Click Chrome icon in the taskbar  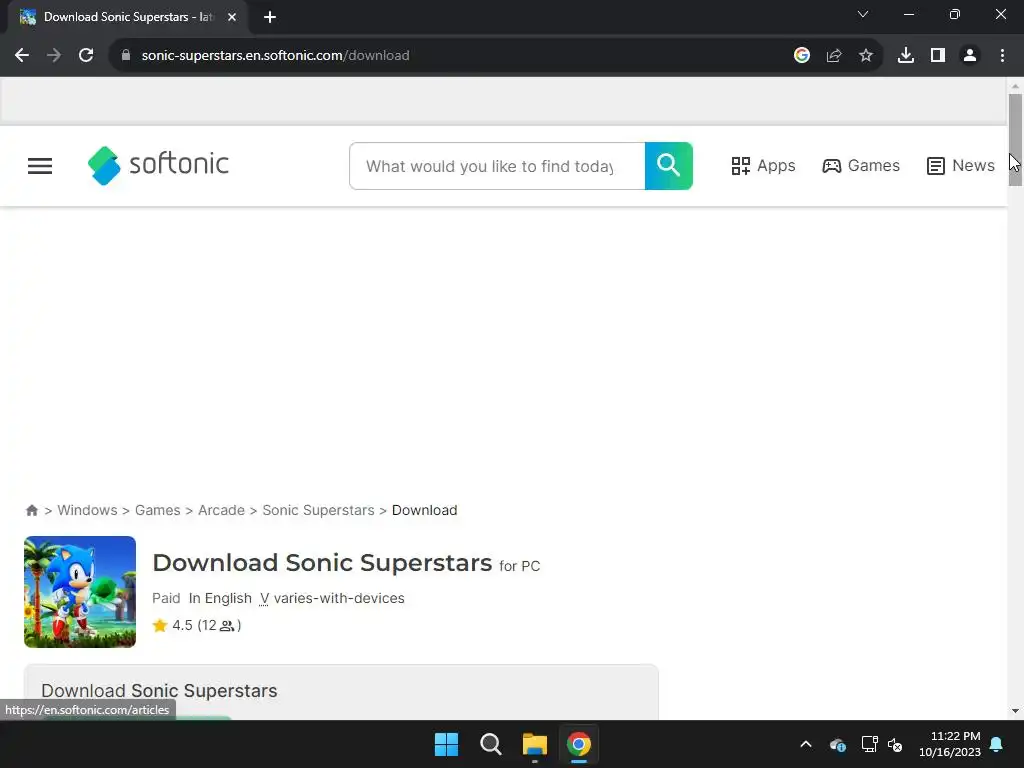[x=579, y=744]
